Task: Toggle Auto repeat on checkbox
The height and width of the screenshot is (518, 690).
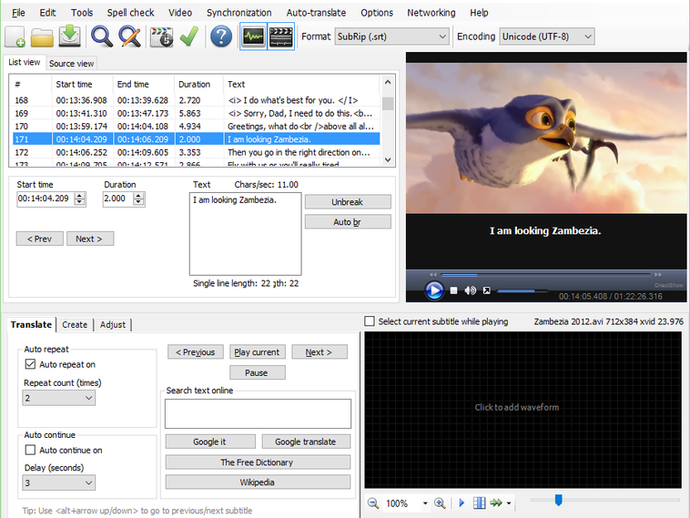Action: (x=30, y=364)
